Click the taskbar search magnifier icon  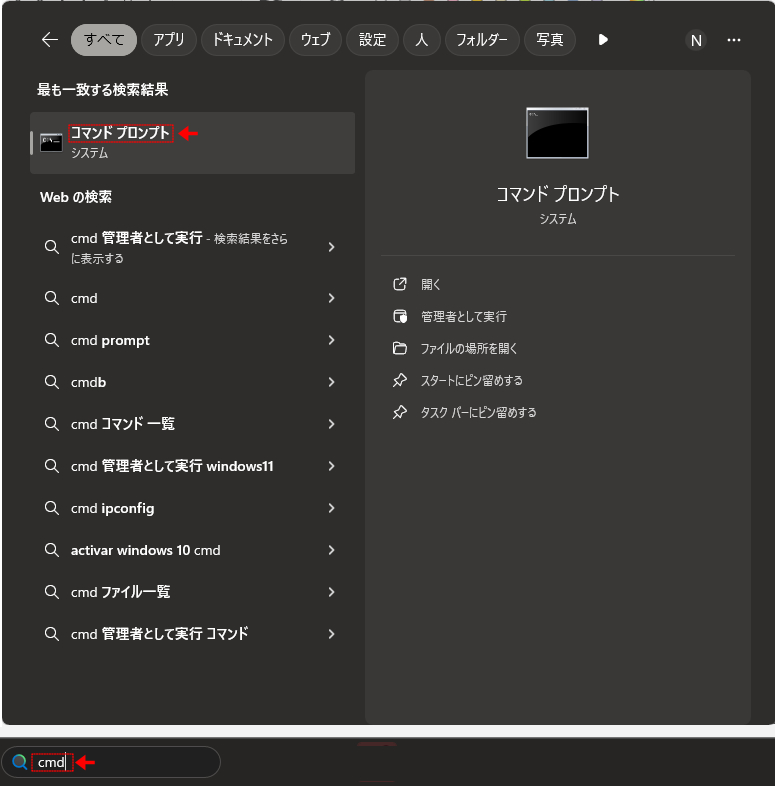click(20, 762)
